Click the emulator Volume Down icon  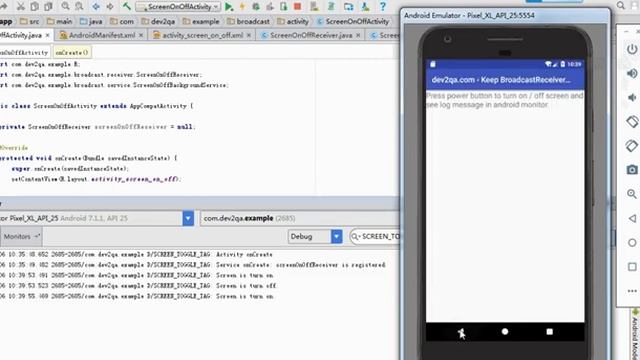[632, 97]
